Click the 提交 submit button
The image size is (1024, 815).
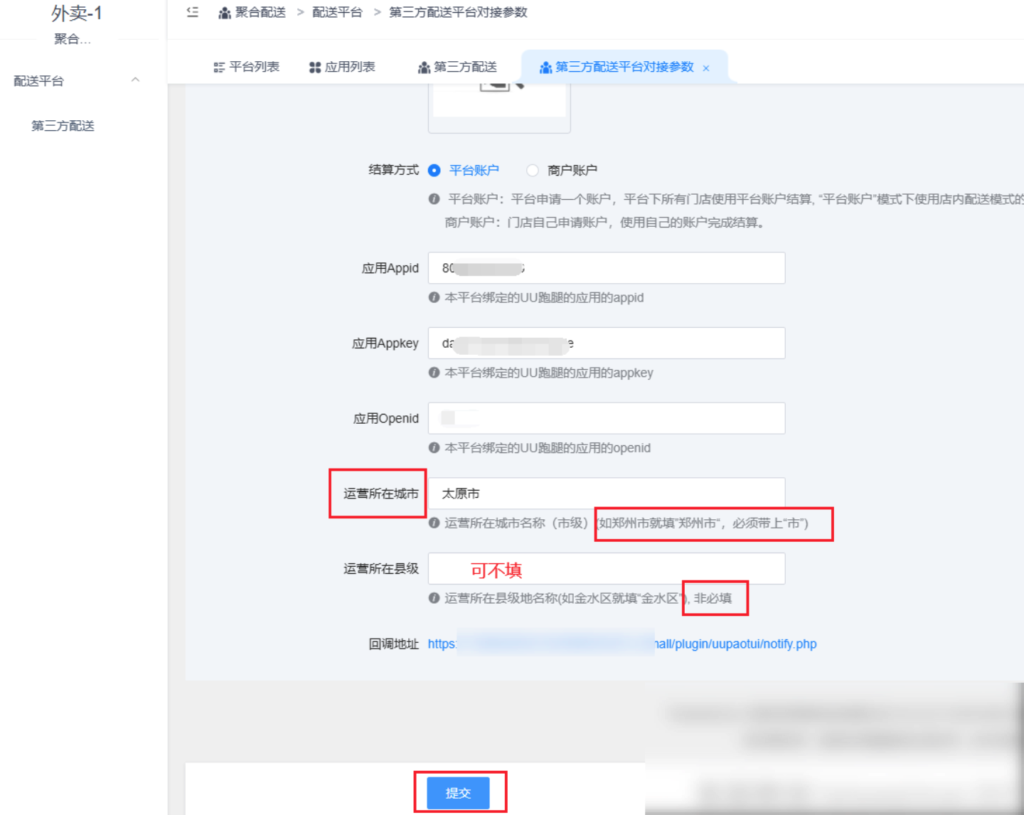(458, 793)
